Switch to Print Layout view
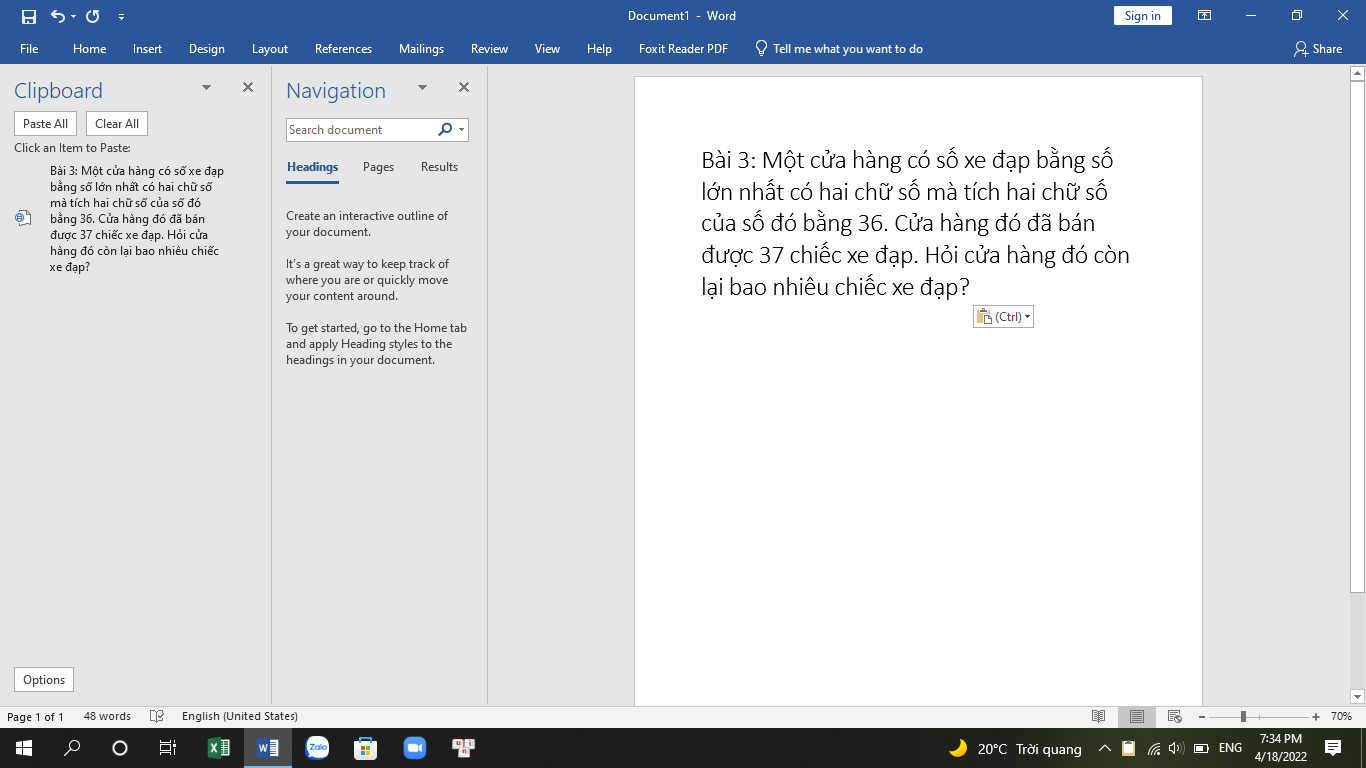 [1137, 717]
